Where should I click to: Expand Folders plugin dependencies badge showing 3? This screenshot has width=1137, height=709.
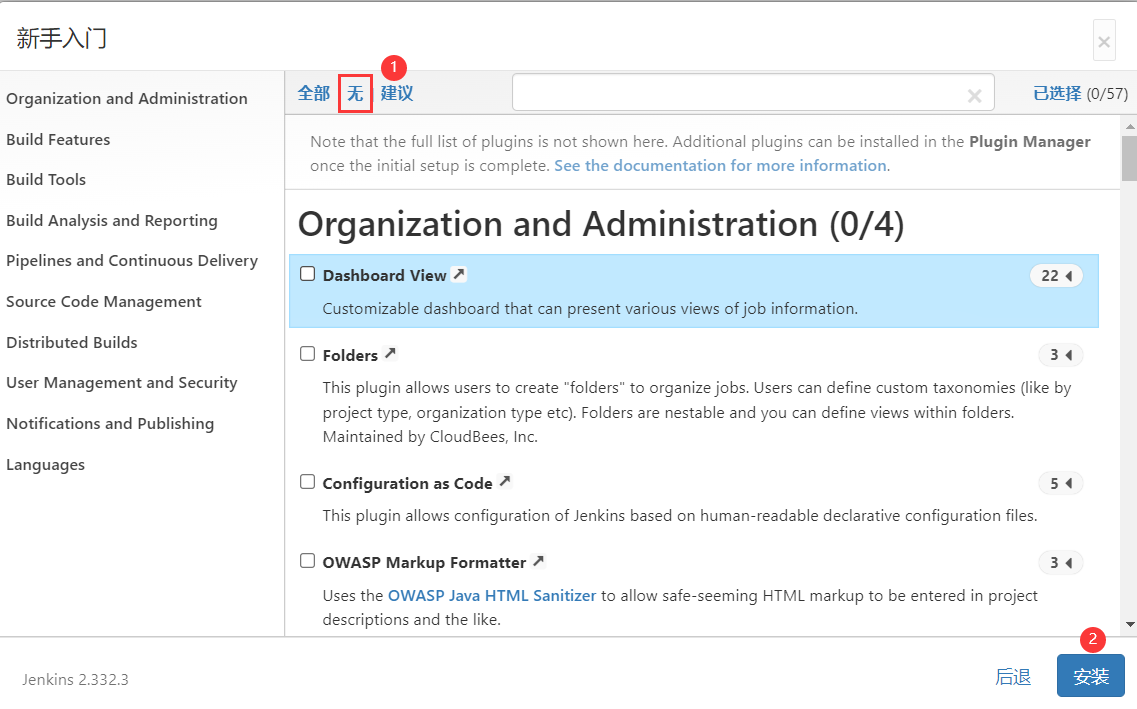(x=1060, y=355)
